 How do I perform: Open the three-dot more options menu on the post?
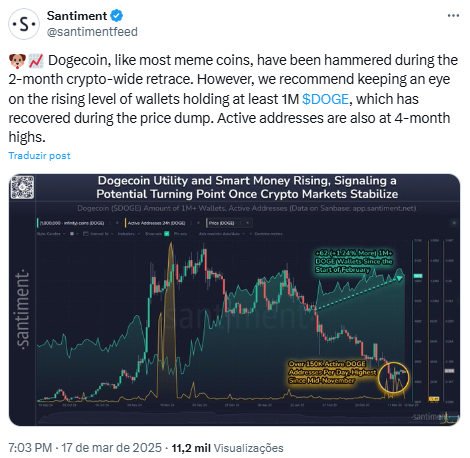(453, 15)
